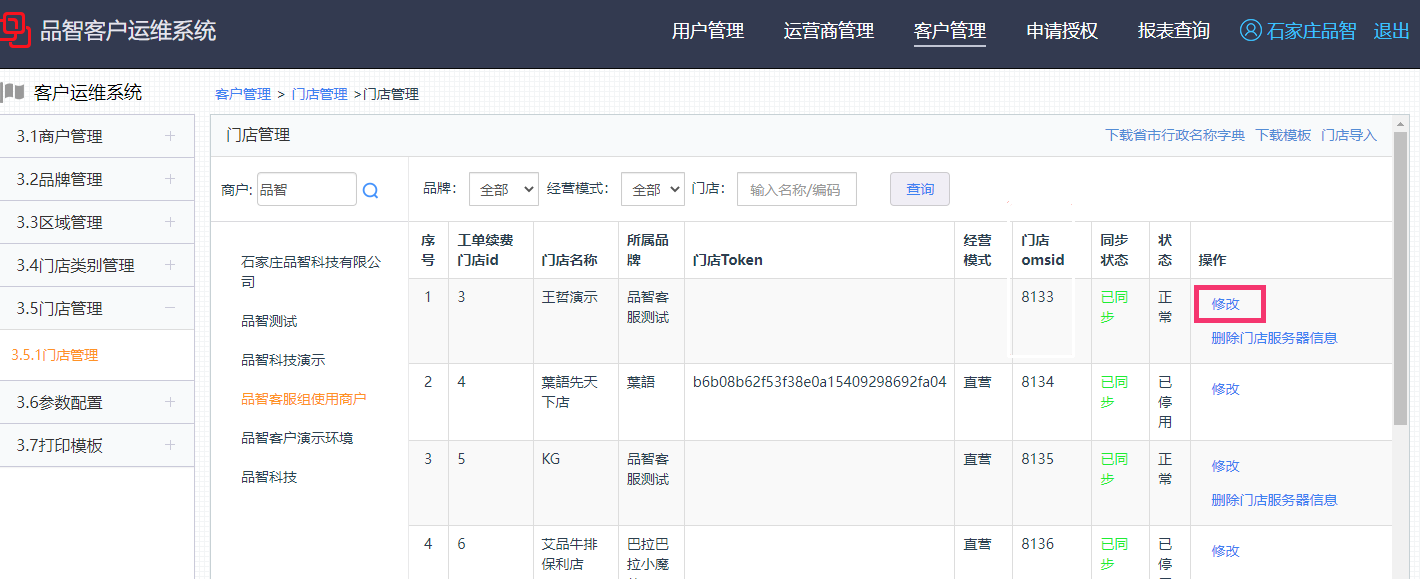Click the 同步状态 column header
Screen dimensions: 1420x579
(x=1114, y=250)
